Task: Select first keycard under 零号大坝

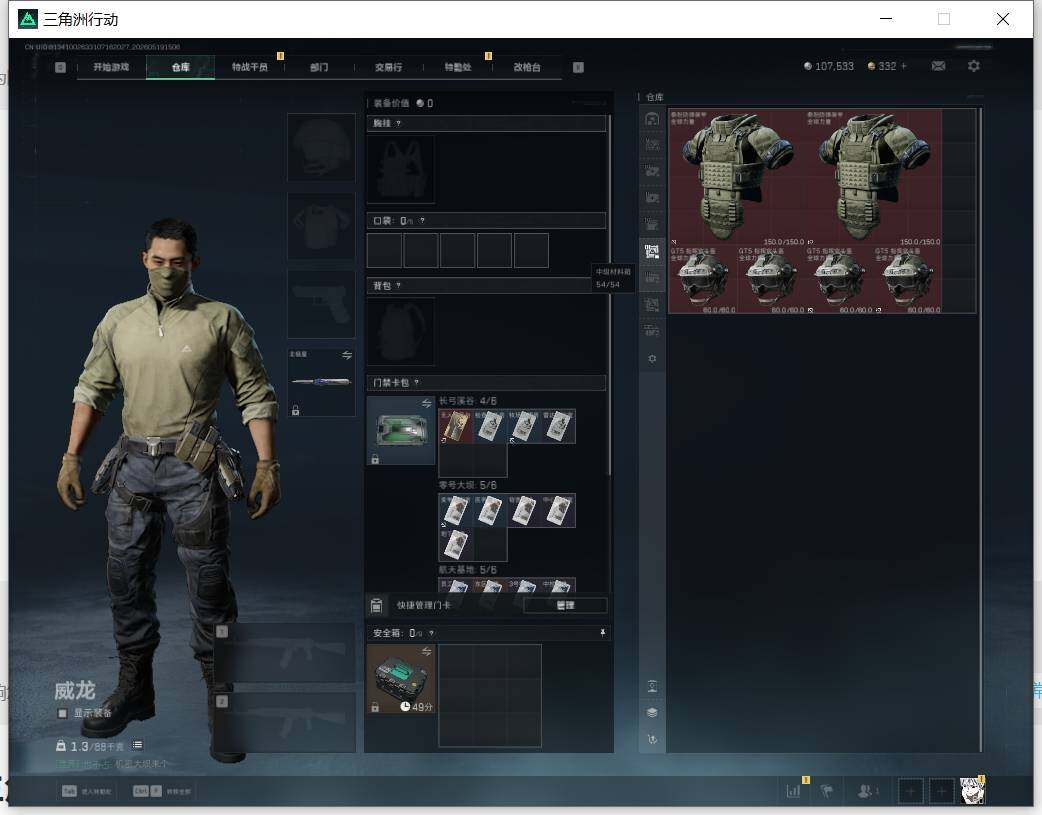Action: 456,511
